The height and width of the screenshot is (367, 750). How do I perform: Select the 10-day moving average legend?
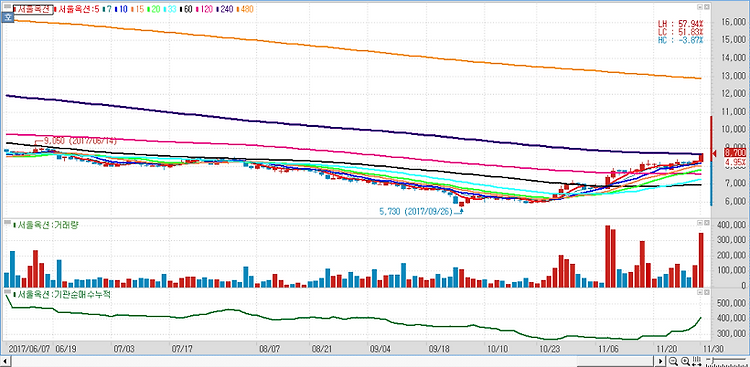coord(121,9)
